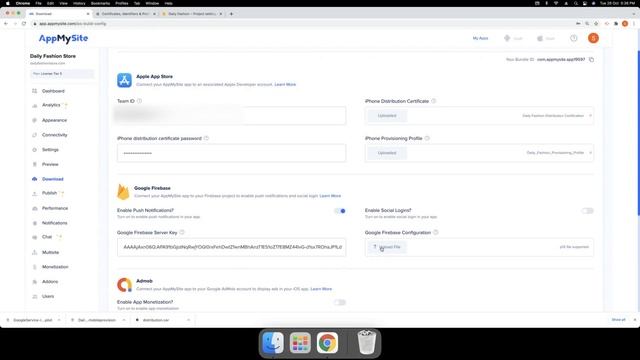
Task: Open Notifications sidebar item
Action: (x=55, y=223)
